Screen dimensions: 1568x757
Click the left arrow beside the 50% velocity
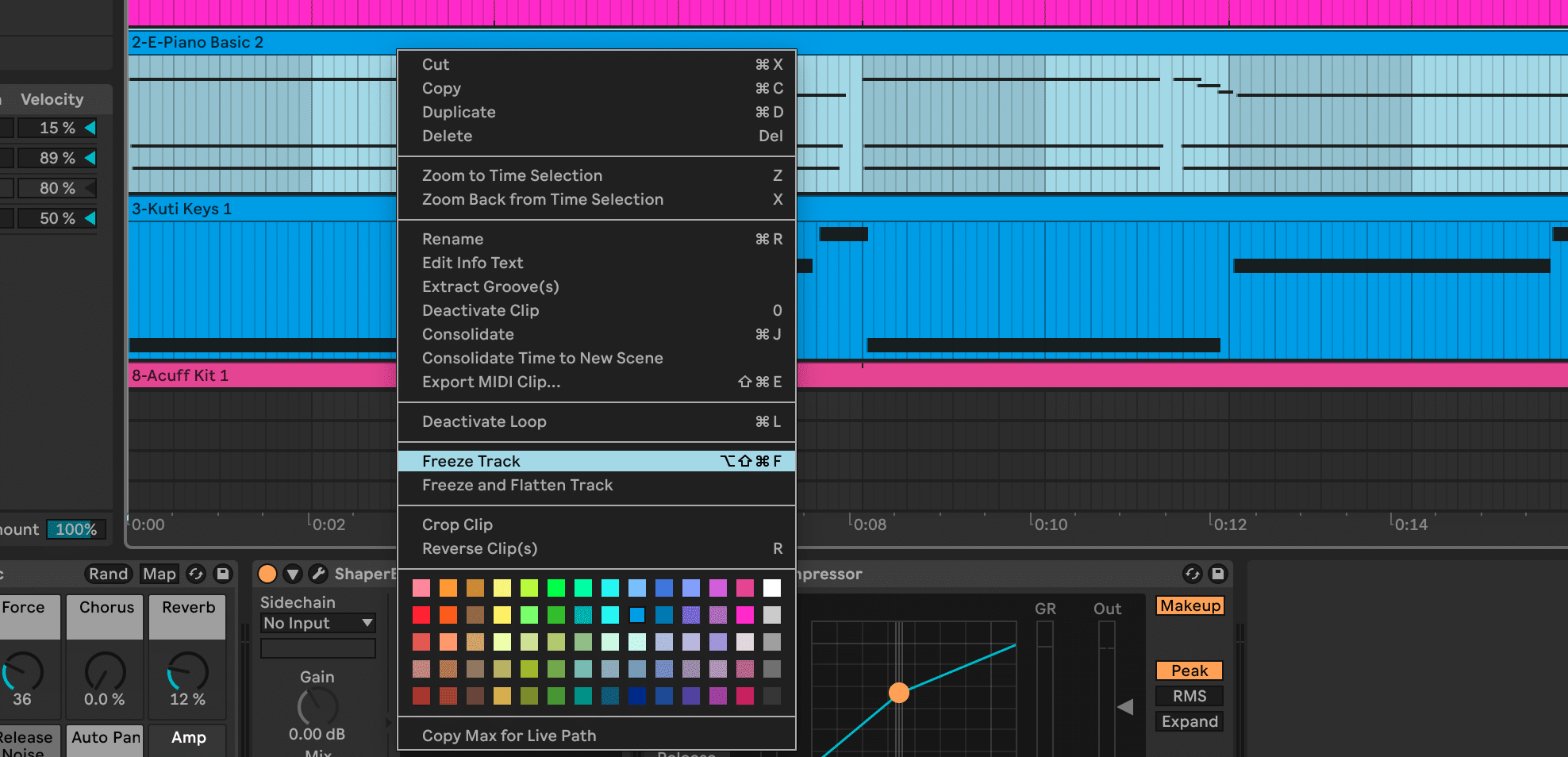(x=91, y=218)
